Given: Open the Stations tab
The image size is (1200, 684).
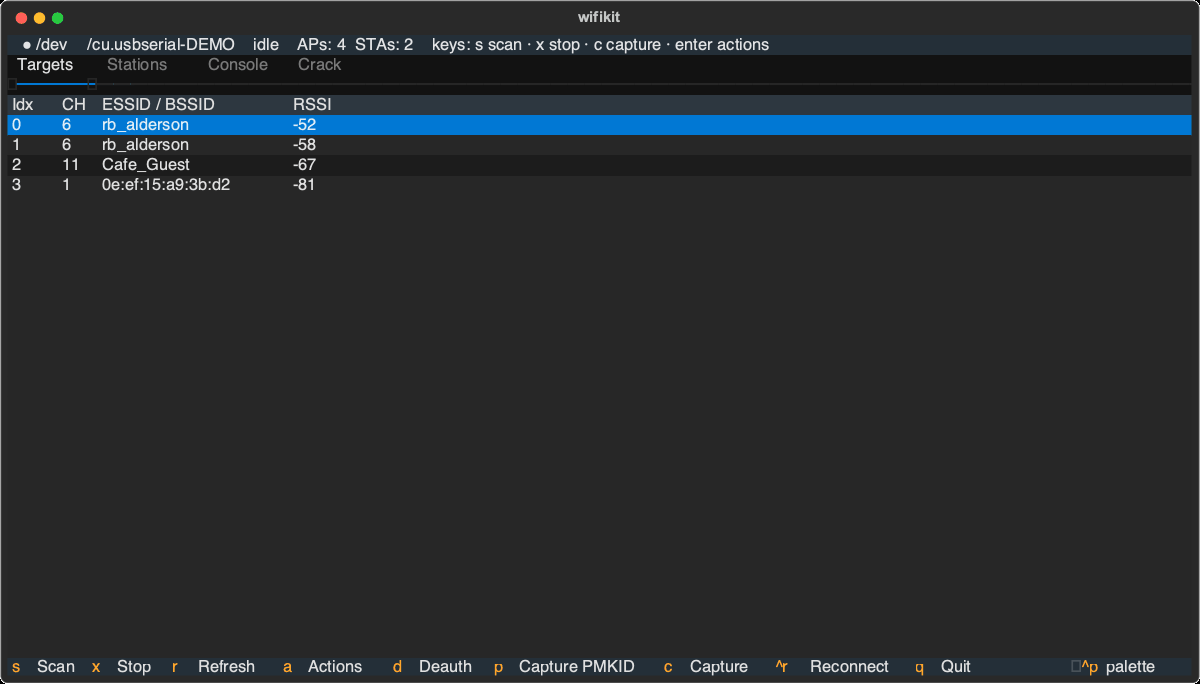Looking at the screenshot, I should [137, 64].
